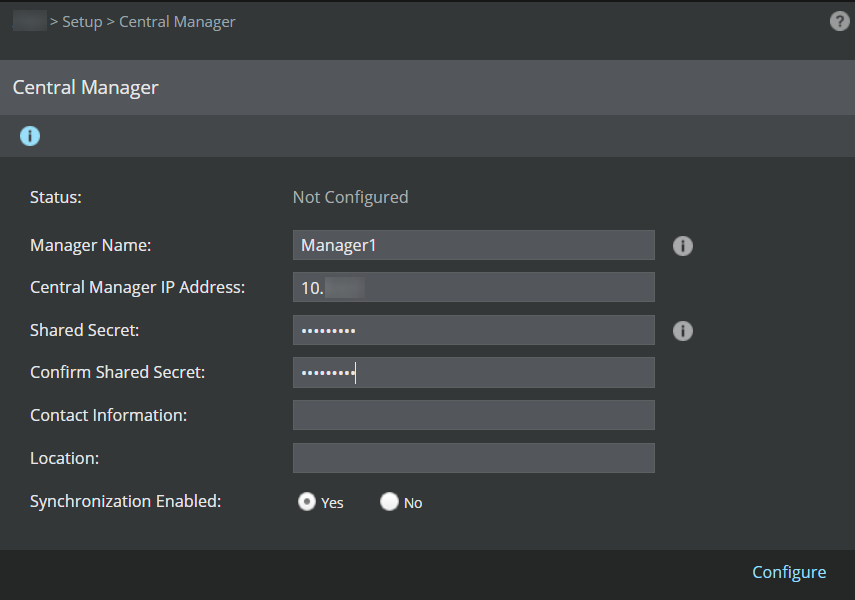
Task: Focus the Location input field
Action: tap(474, 458)
